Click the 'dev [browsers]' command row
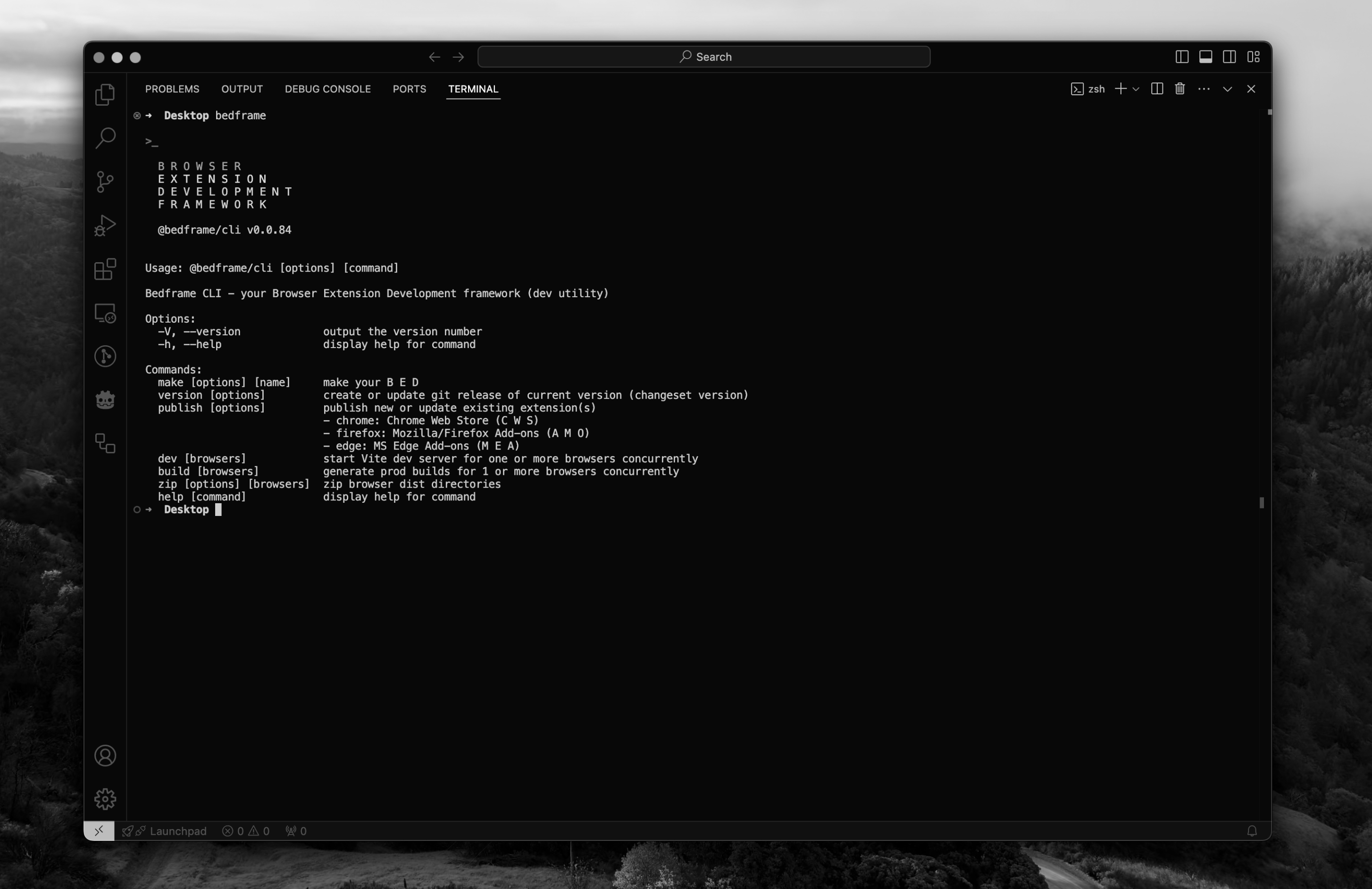This screenshot has height=889, width=1372. (x=428, y=458)
